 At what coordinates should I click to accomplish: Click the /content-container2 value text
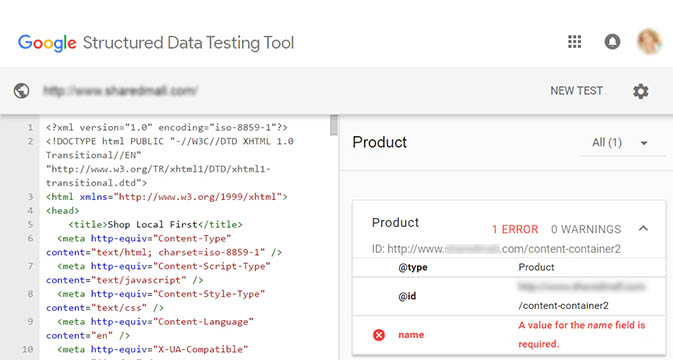coord(564,306)
